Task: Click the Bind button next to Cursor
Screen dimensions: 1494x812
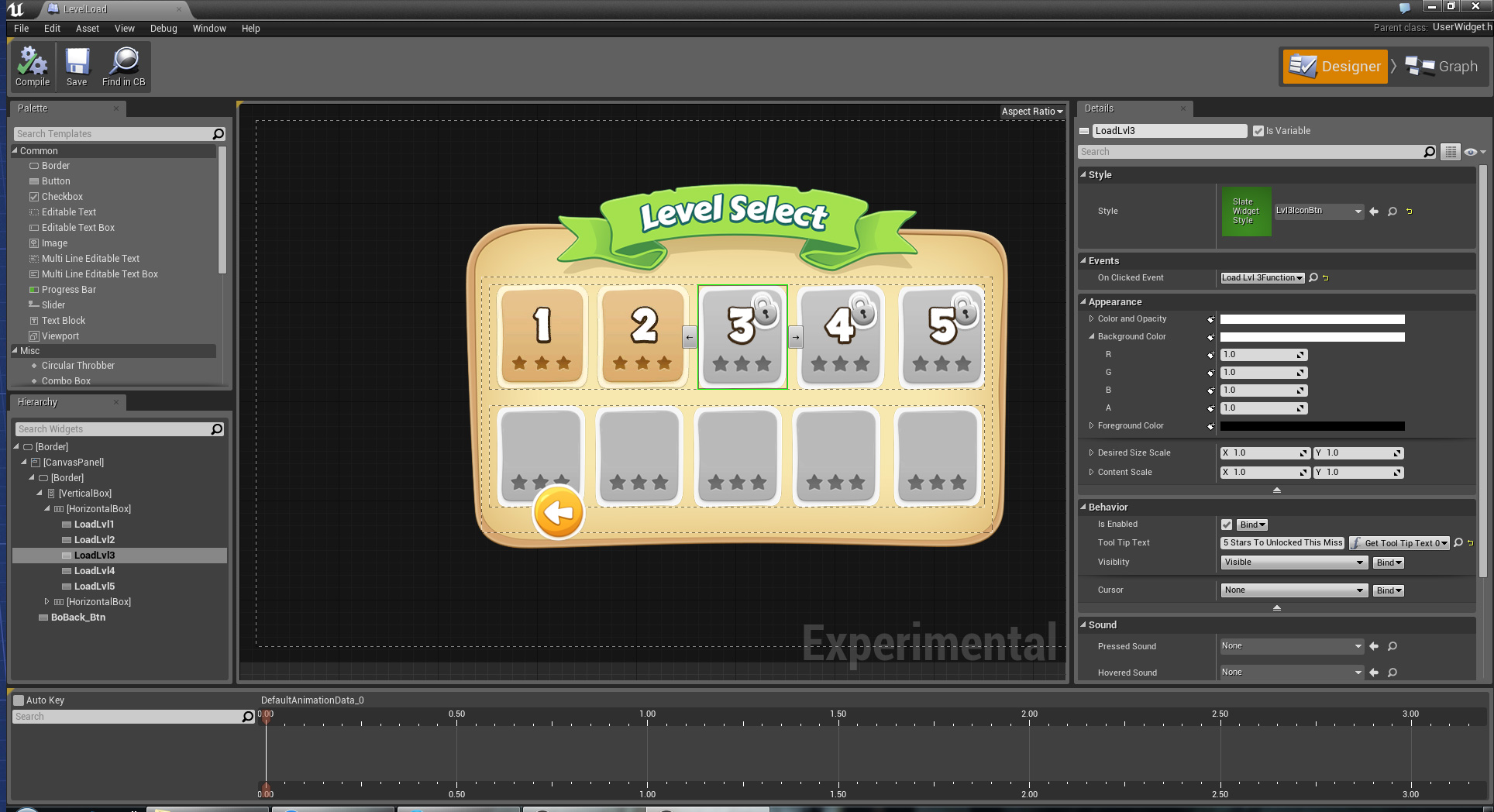Action: point(1388,590)
